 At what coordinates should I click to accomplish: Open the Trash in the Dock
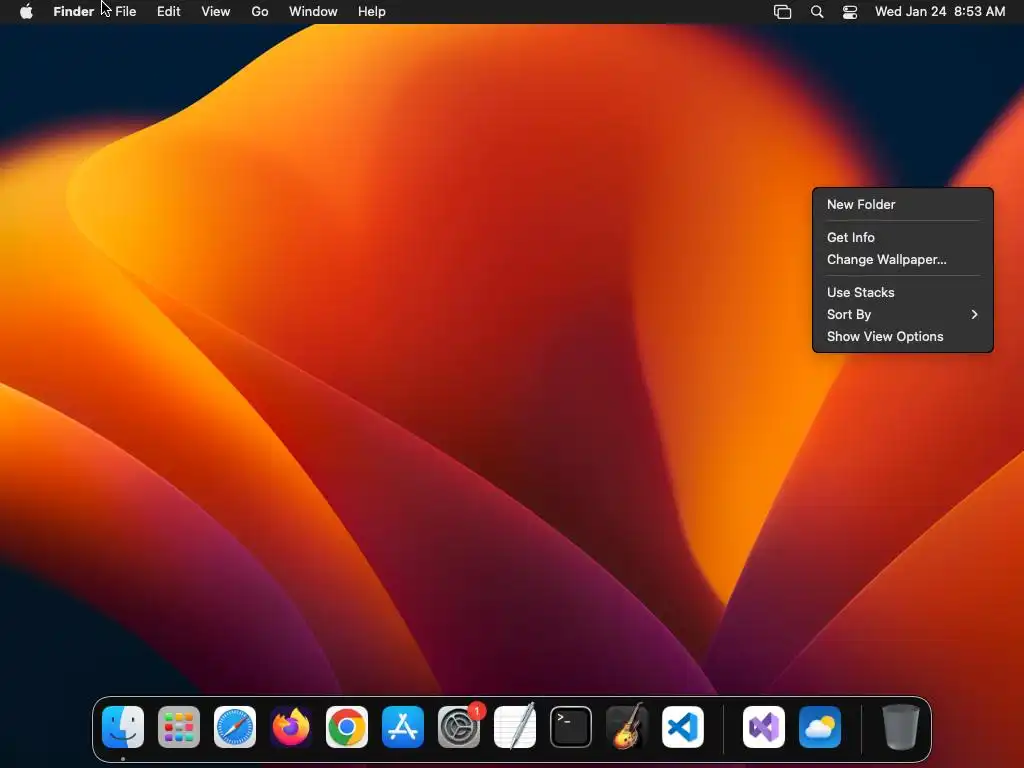click(901, 727)
